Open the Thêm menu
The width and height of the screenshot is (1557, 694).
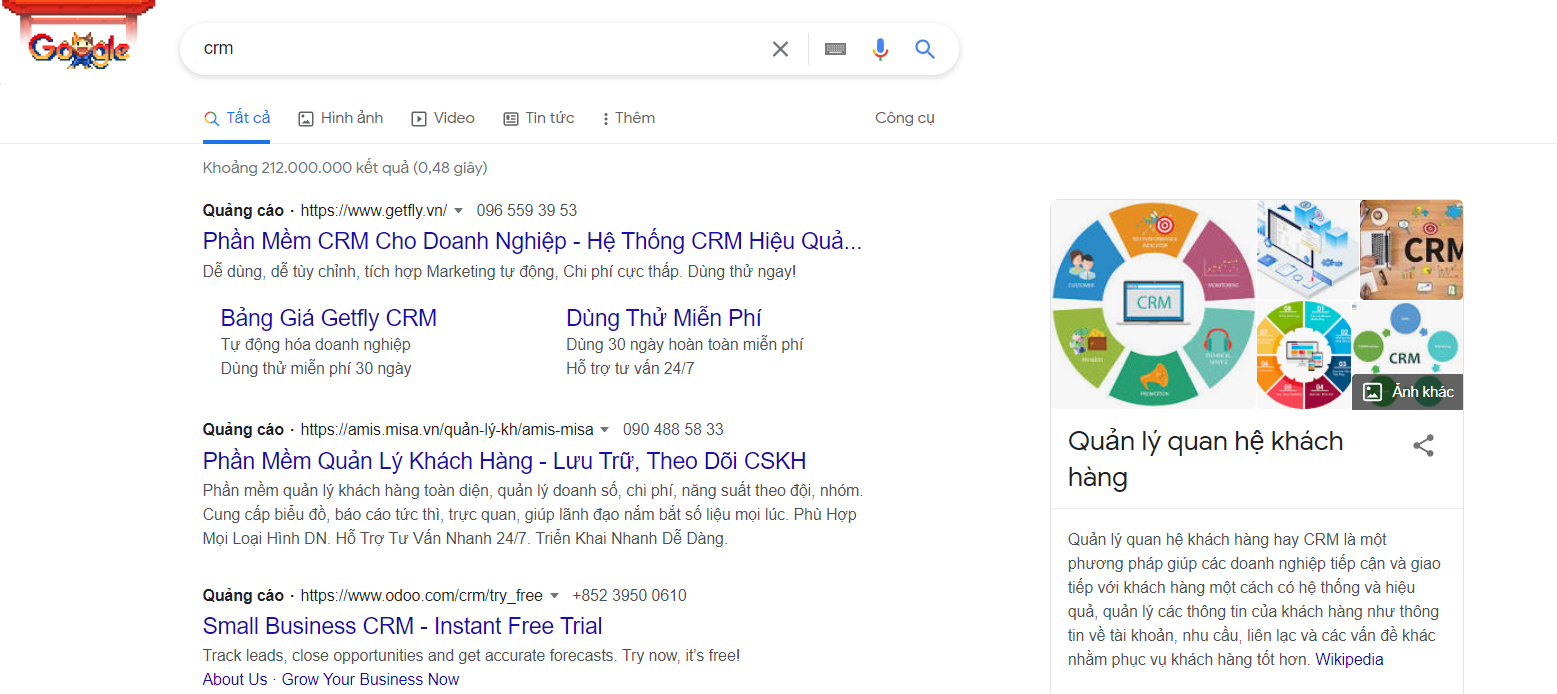[628, 118]
